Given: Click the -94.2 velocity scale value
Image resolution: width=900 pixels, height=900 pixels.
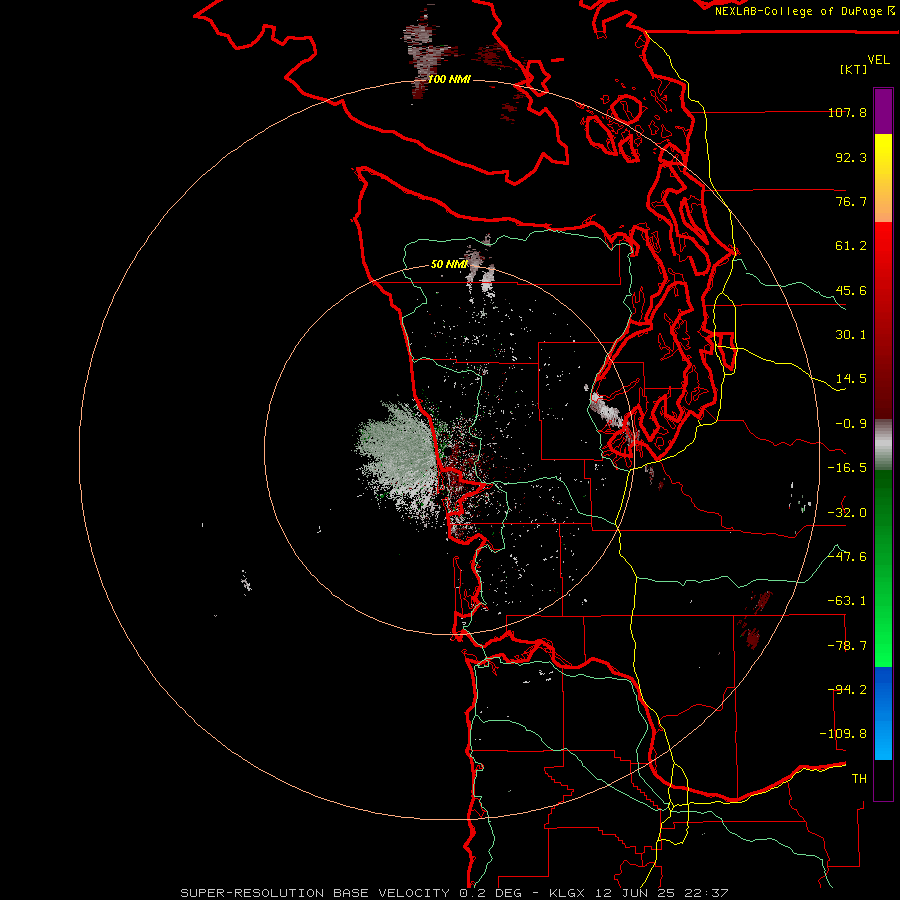Looking at the screenshot, I should [847, 690].
